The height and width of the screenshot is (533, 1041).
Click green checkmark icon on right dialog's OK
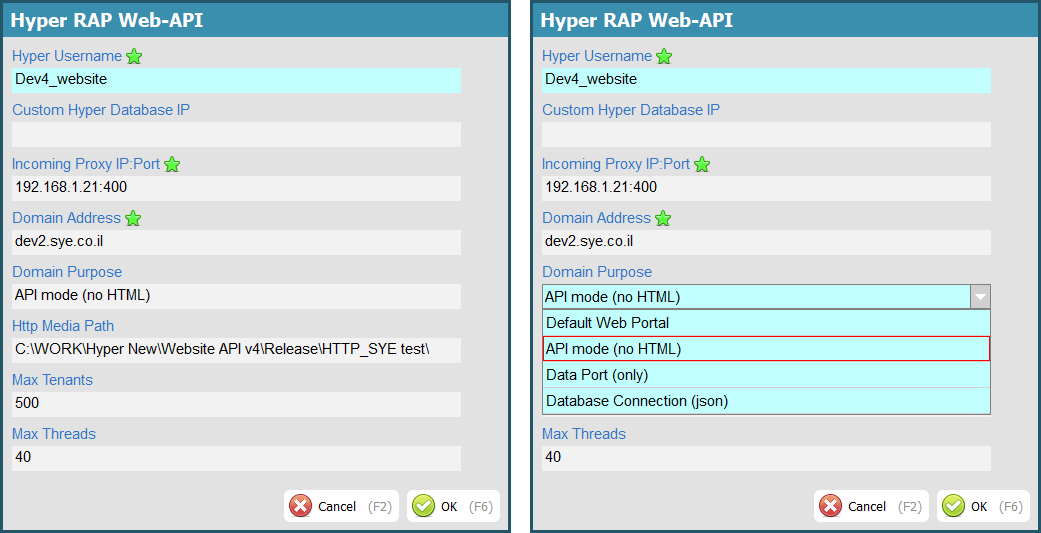954,506
